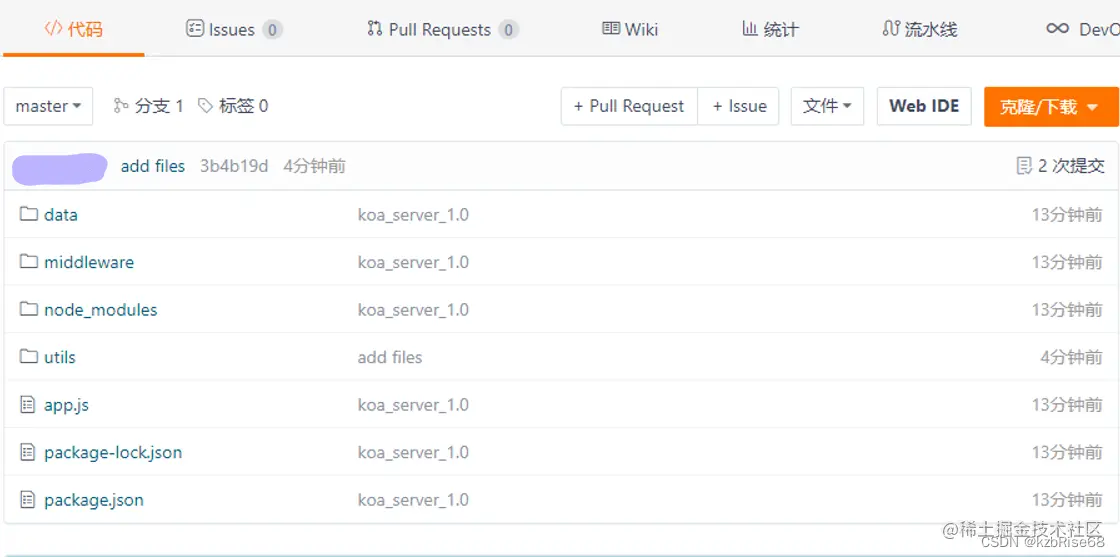Open the utils folder
This screenshot has width=1120, height=557.
[60, 357]
